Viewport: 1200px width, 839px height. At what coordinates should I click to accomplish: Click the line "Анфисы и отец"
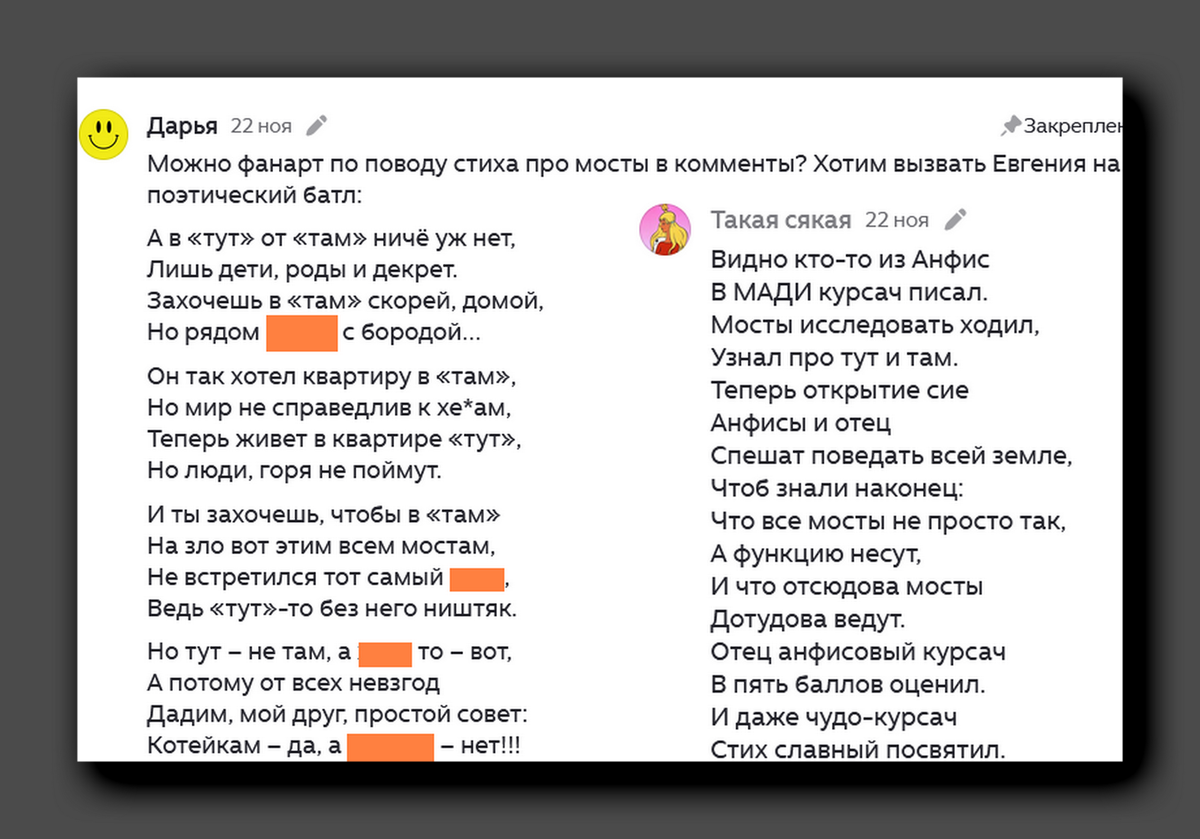coord(801,424)
